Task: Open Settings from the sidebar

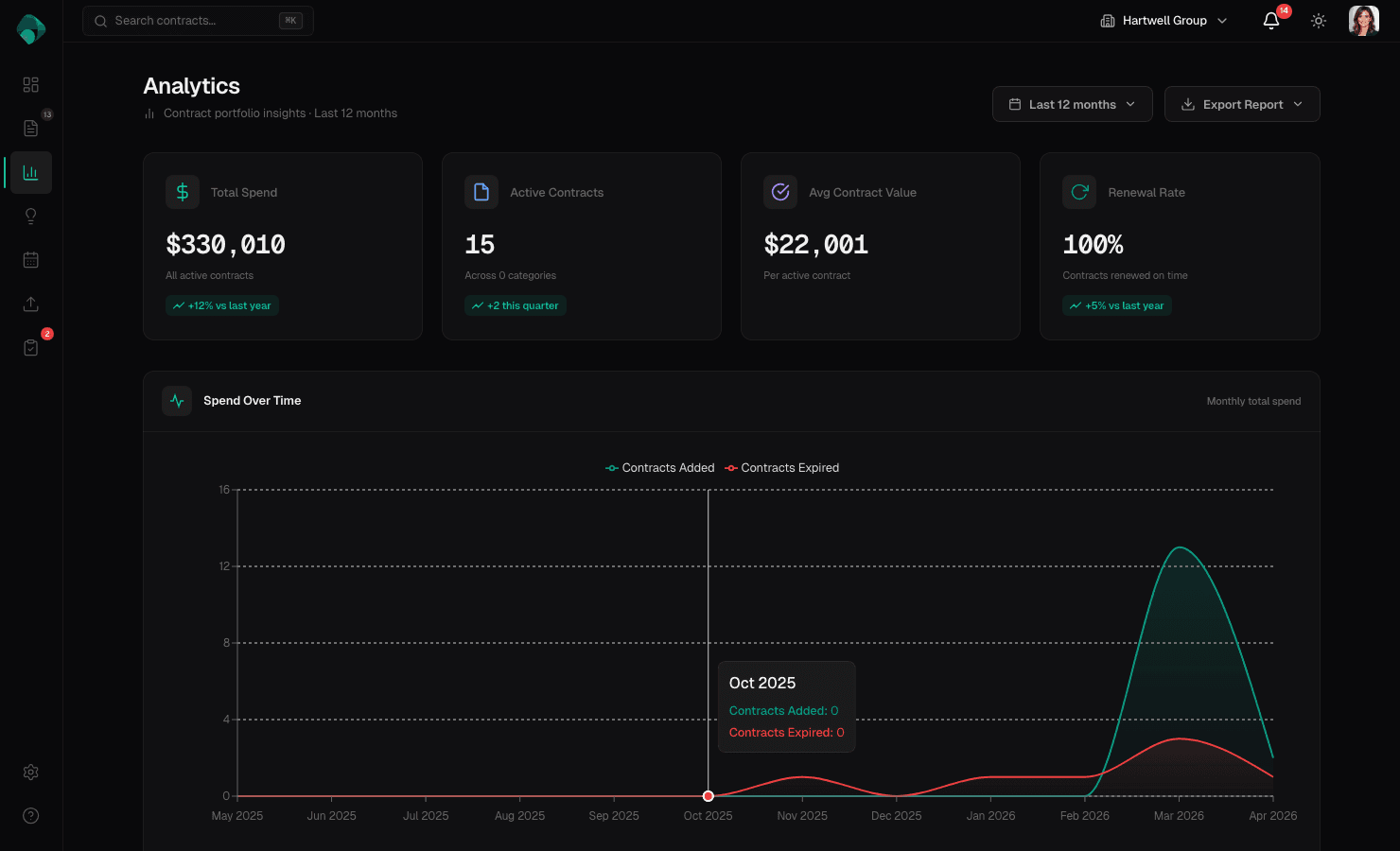Action: pos(30,772)
